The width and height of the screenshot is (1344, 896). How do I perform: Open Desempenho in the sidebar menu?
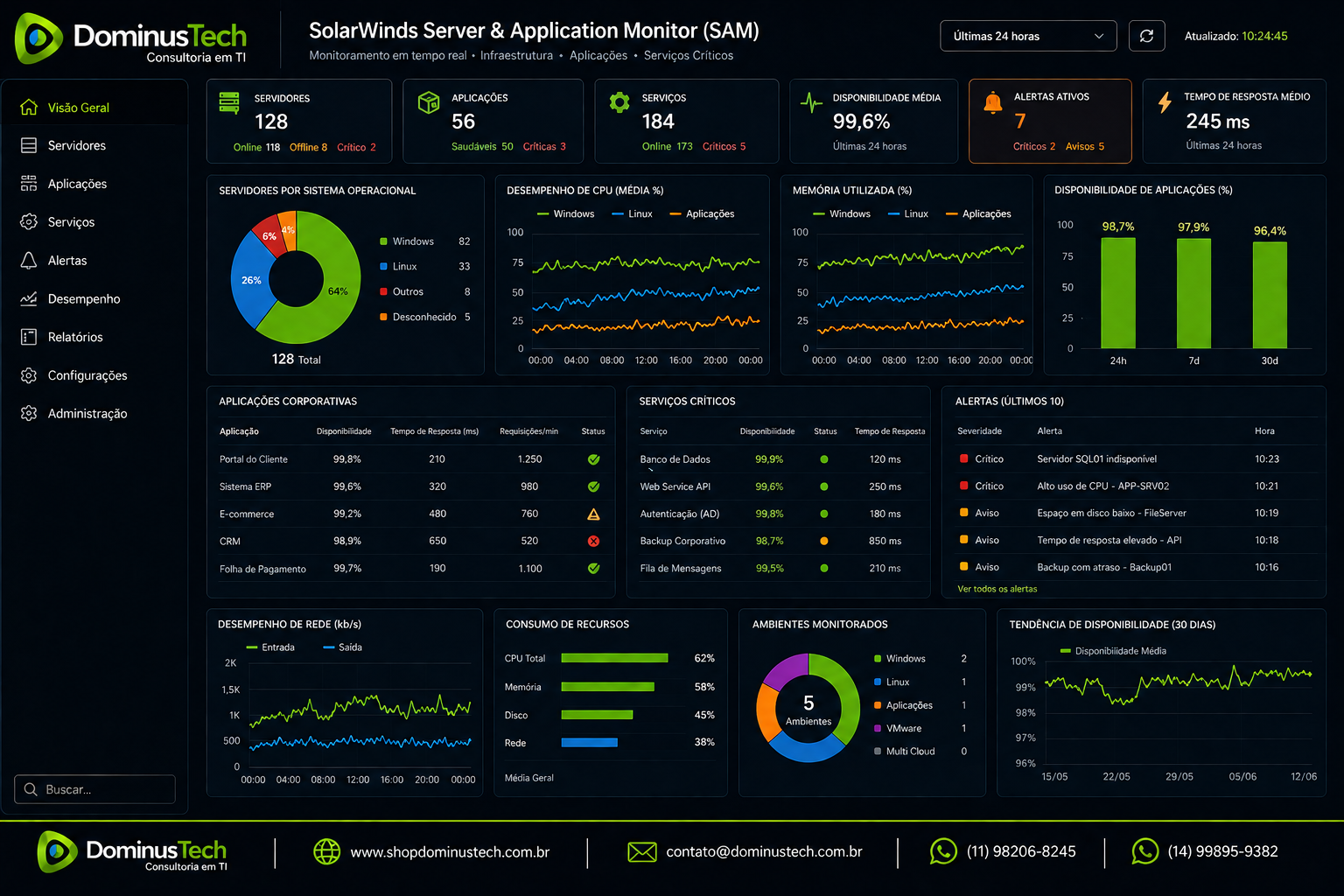tap(84, 299)
